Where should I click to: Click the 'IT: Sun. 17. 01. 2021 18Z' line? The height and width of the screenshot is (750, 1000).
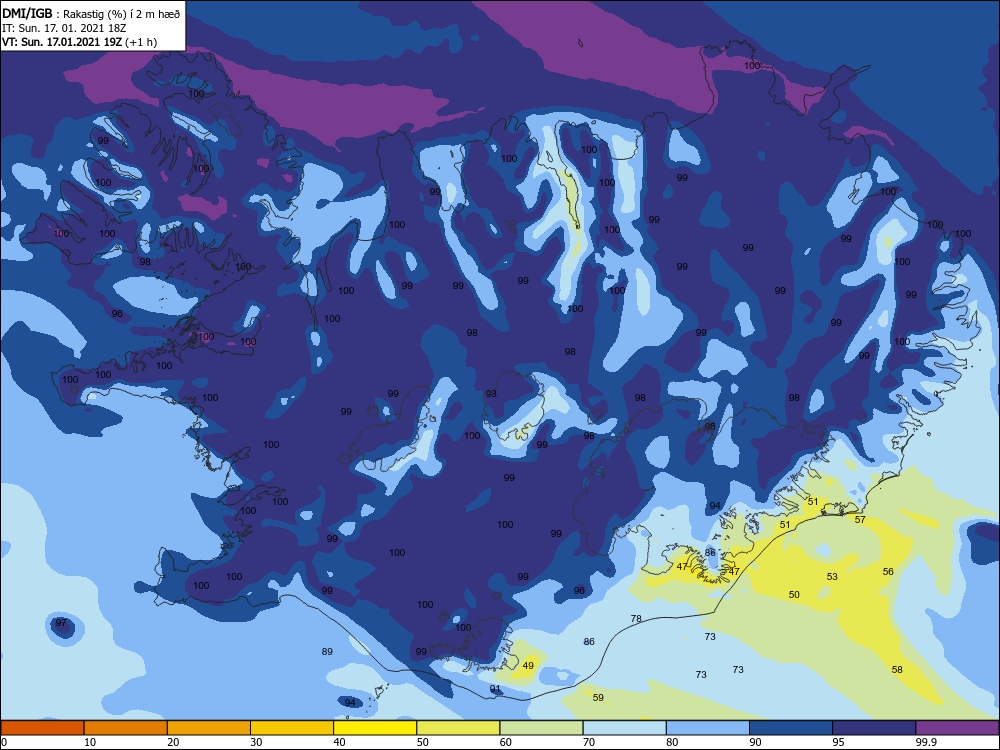64,28
